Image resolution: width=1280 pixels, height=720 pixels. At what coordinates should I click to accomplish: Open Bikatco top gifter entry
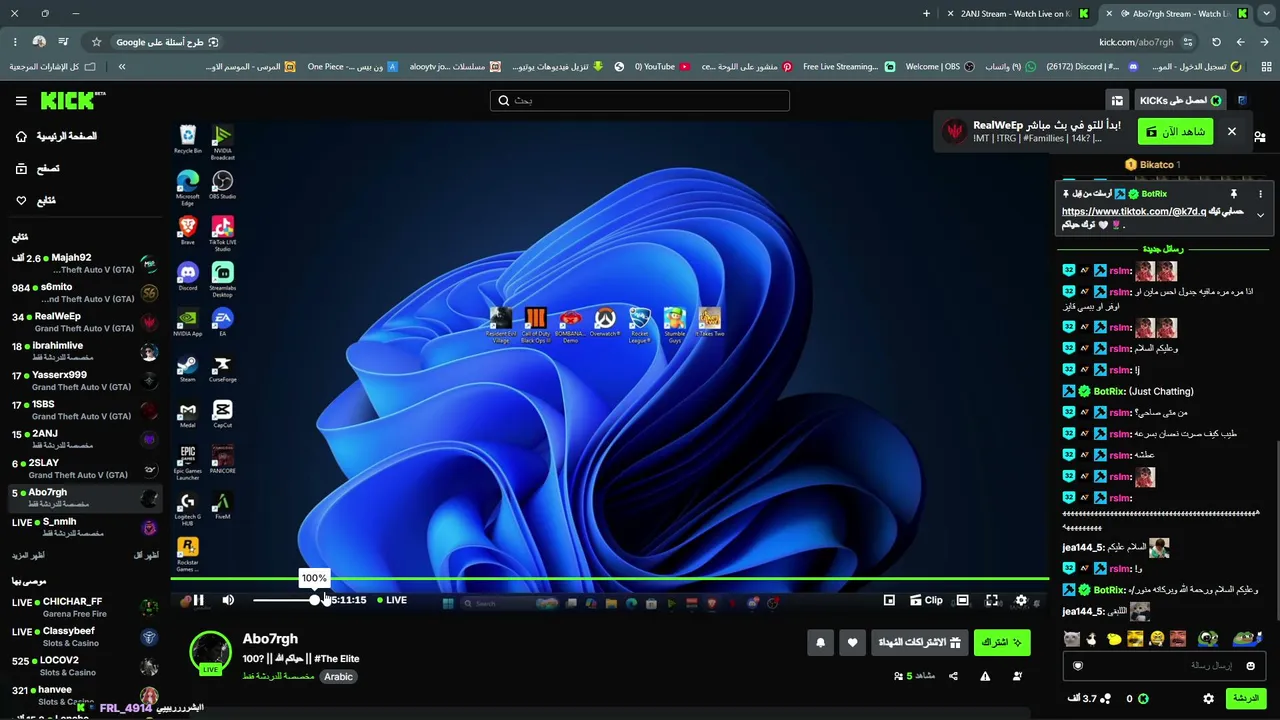[x=1153, y=165]
